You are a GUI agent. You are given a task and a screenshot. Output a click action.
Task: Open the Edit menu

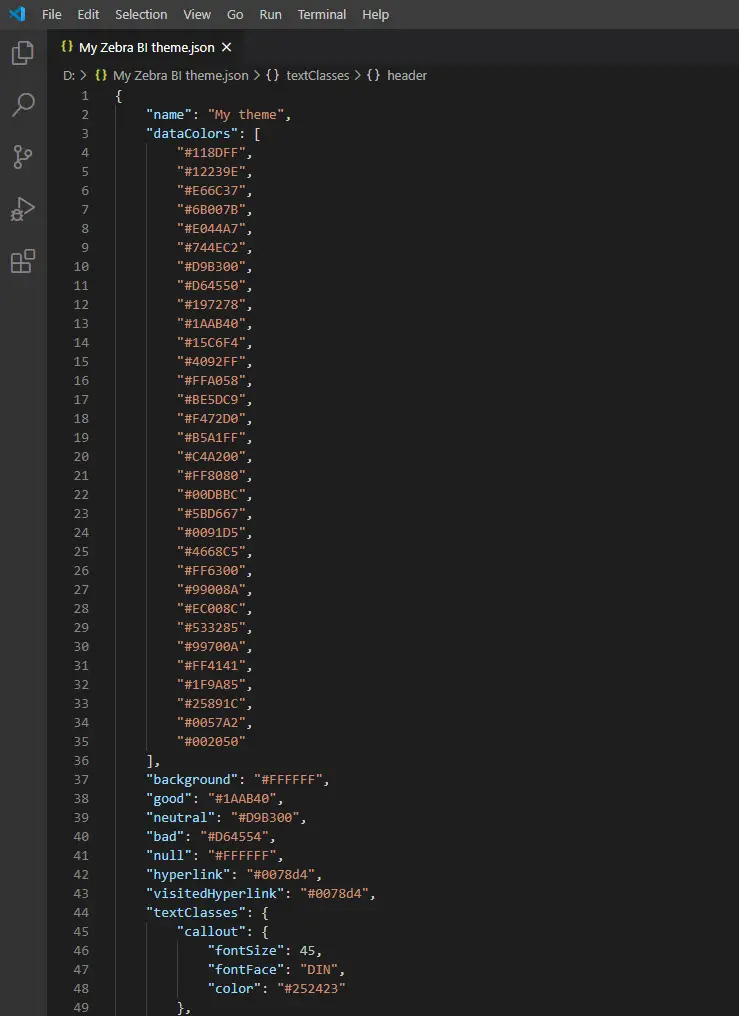click(88, 14)
